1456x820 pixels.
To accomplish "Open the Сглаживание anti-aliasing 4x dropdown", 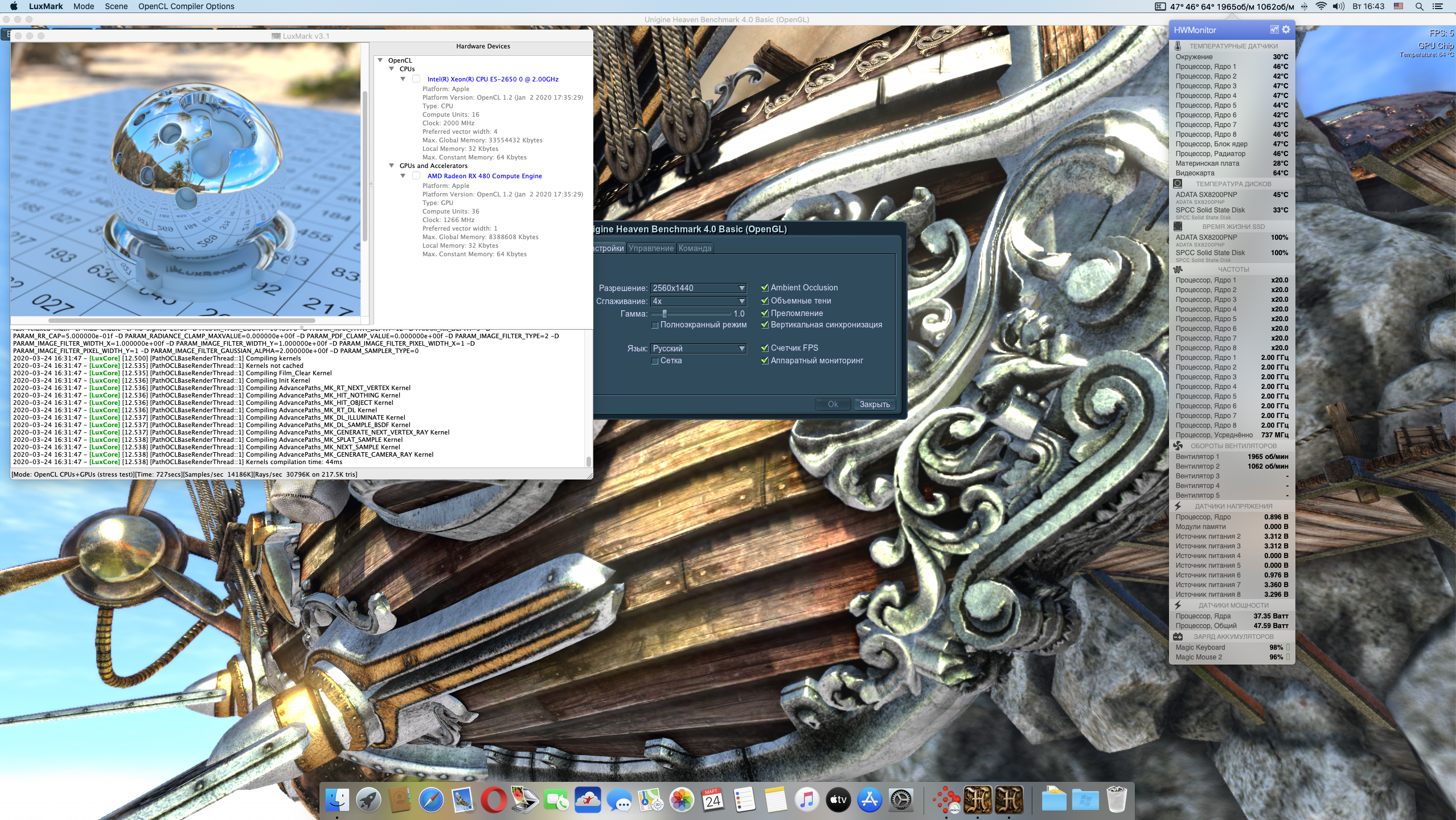I will [x=698, y=301].
